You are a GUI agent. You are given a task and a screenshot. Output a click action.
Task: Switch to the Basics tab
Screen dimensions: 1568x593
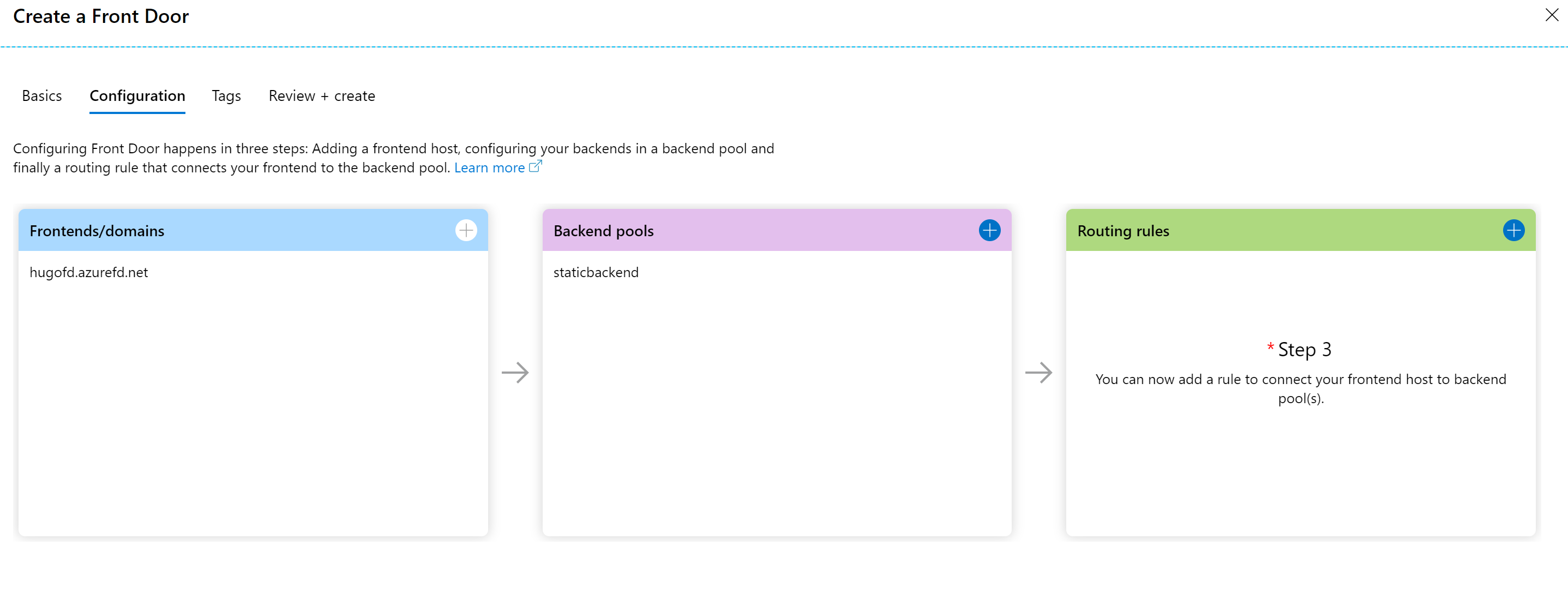click(42, 96)
